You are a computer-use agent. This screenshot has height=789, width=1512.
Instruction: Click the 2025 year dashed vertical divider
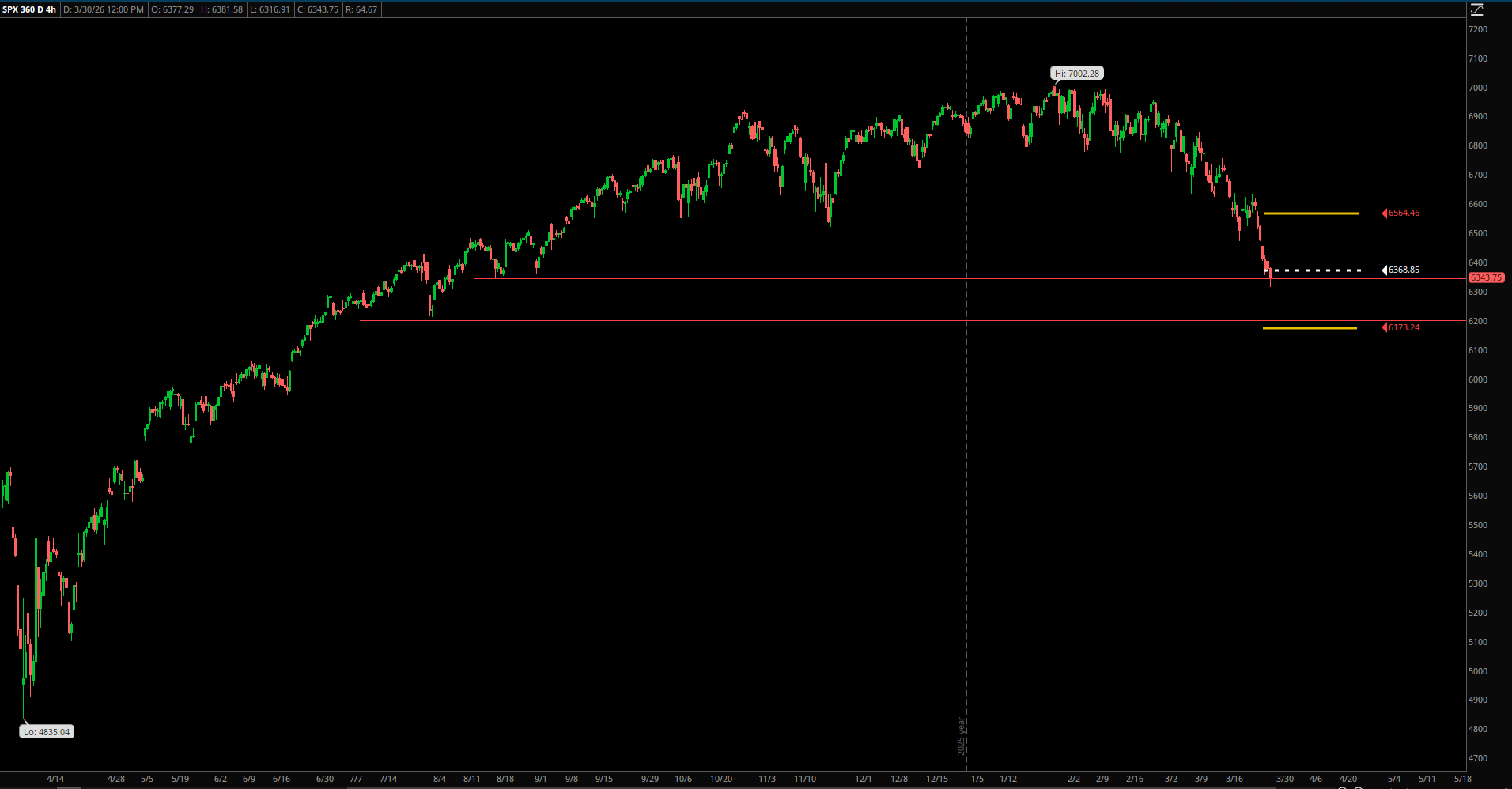pyautogui.click(x=966, y=395)
